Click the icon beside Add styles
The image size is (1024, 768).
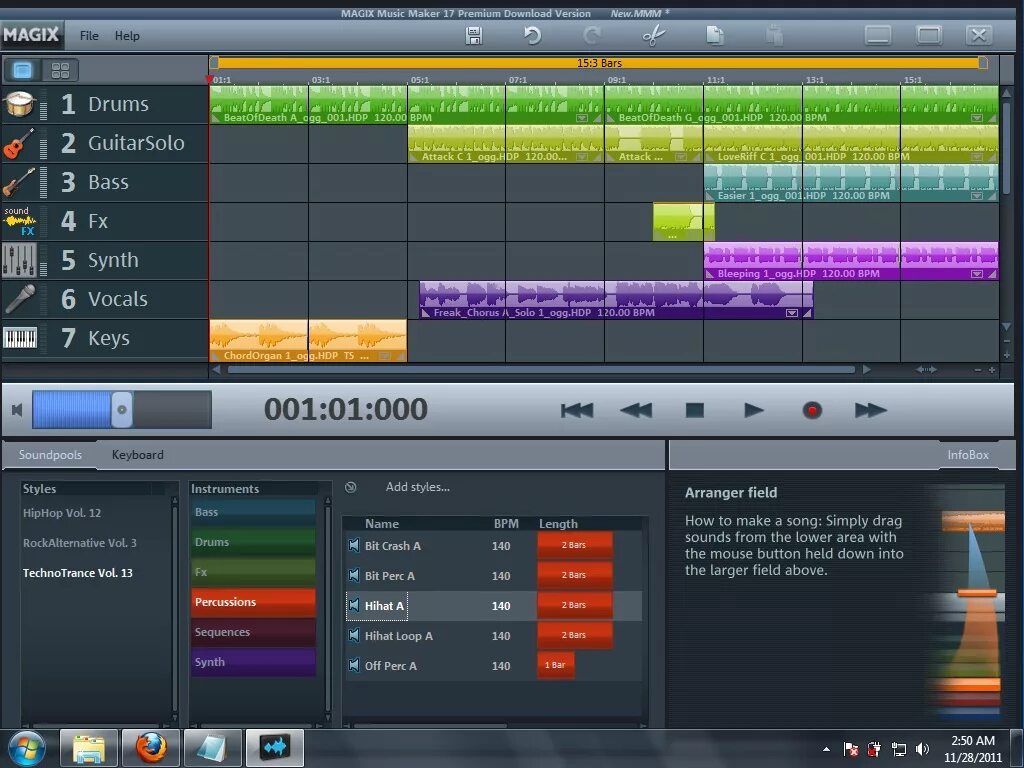click(x=351, y=487)
